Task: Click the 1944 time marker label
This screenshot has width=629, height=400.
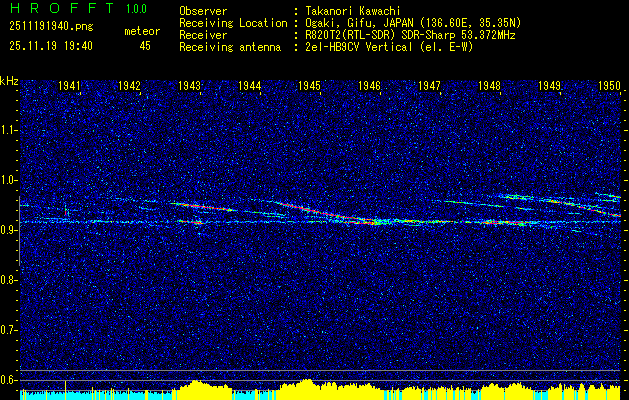Action: 250,86
